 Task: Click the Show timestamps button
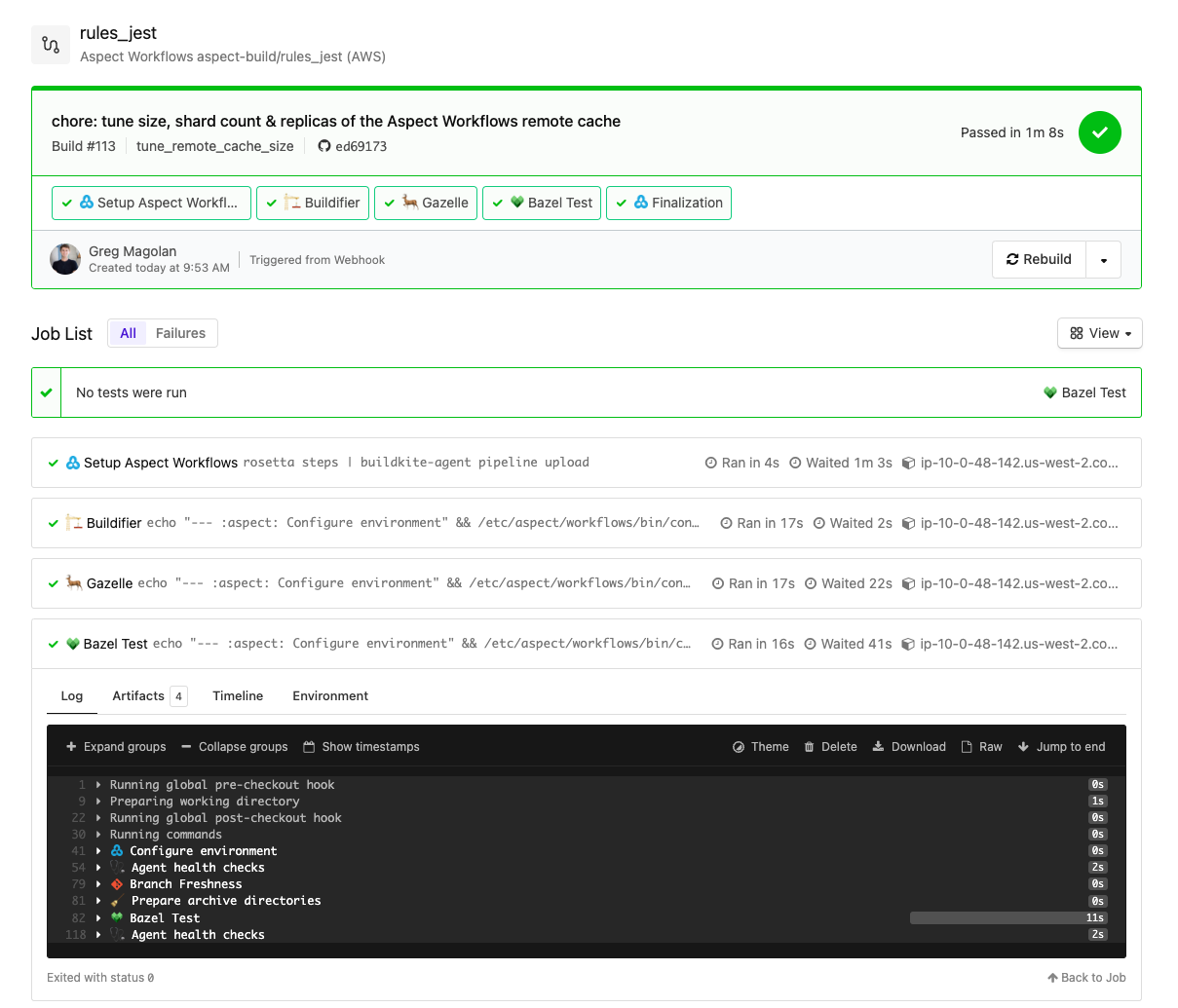[361, 747]
